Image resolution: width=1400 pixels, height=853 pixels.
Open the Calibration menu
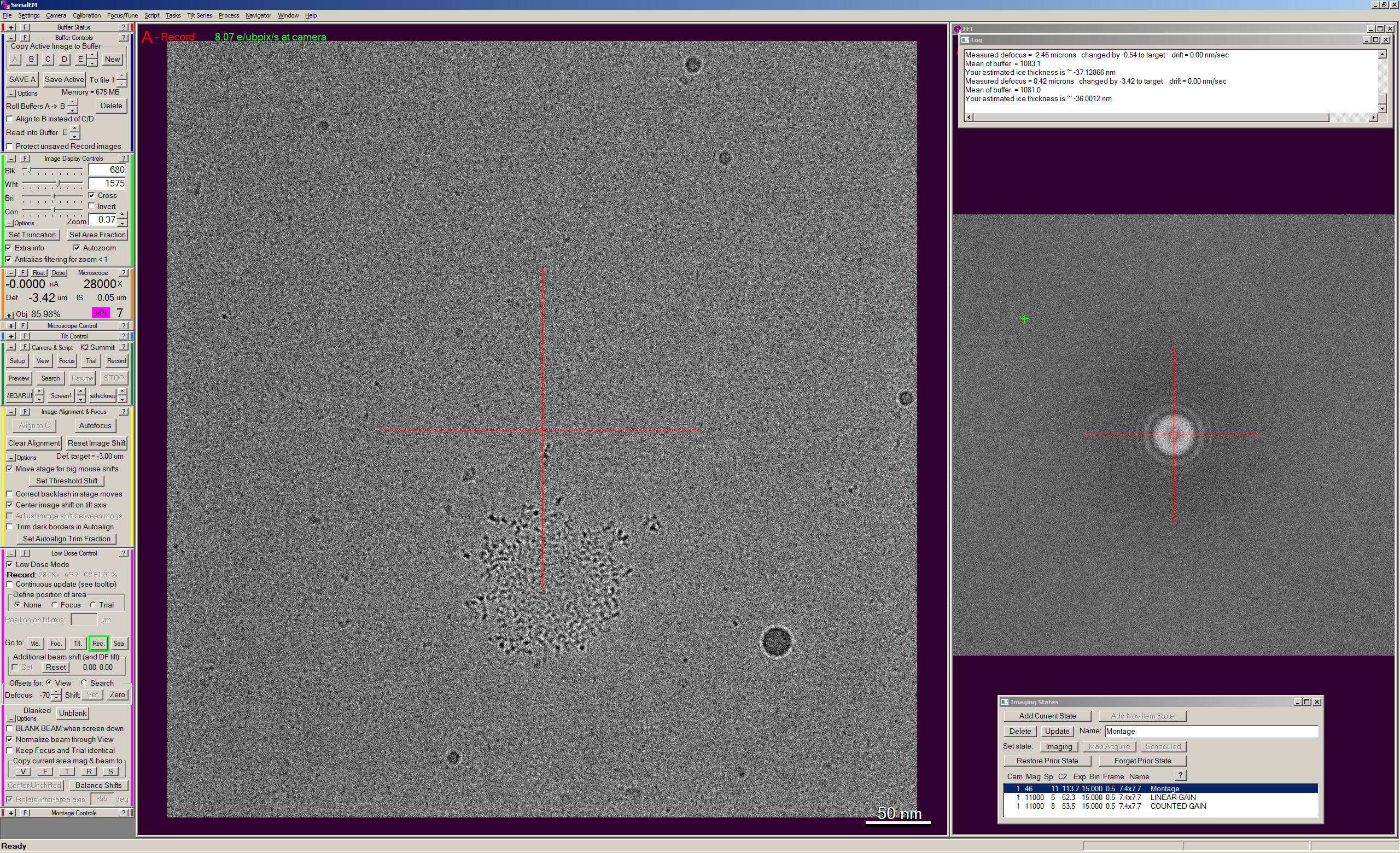coord(86,15)
